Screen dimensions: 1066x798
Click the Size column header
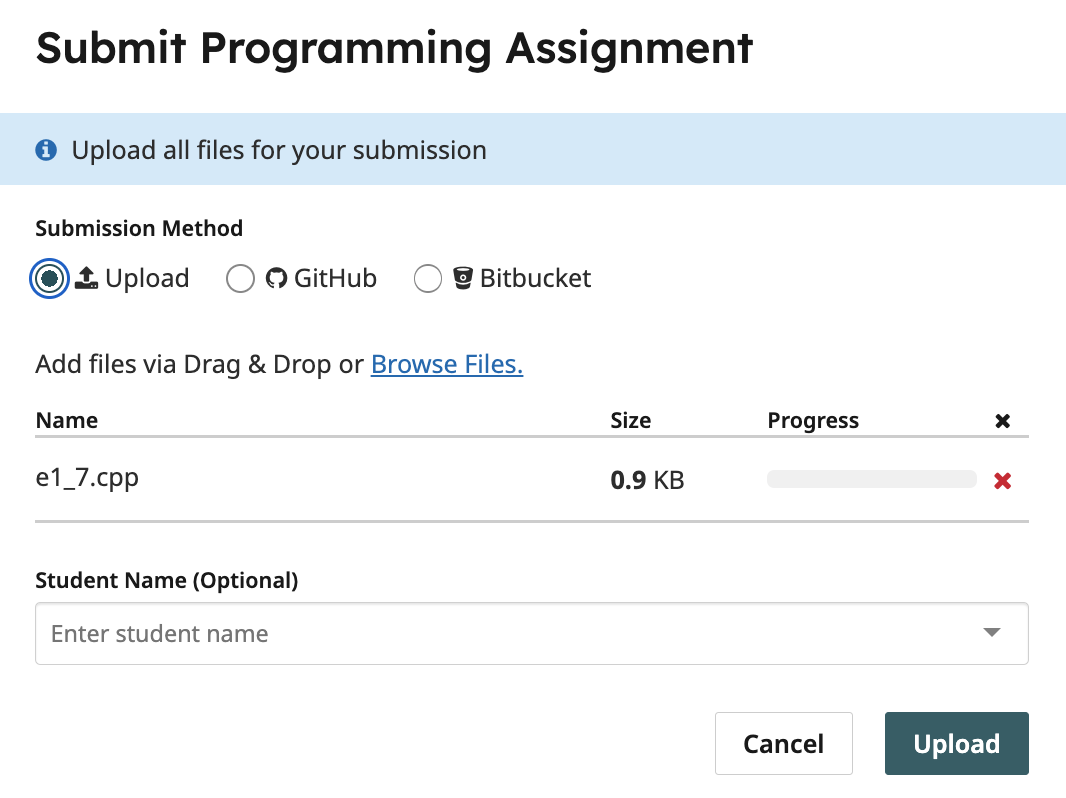click(x=630, y=420)
